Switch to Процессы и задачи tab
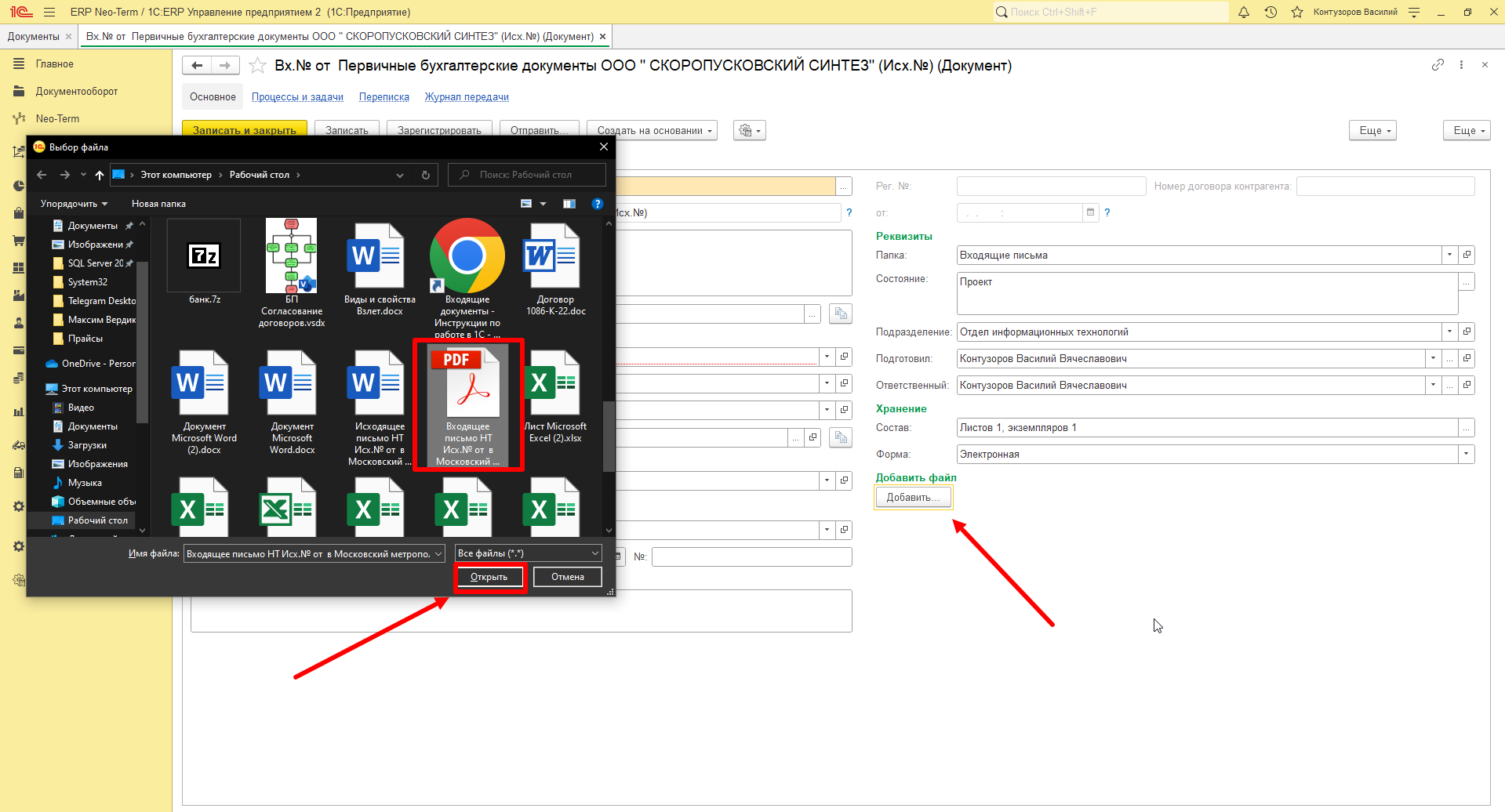Viewport: 1505px width, 812px height. point(297,97)
